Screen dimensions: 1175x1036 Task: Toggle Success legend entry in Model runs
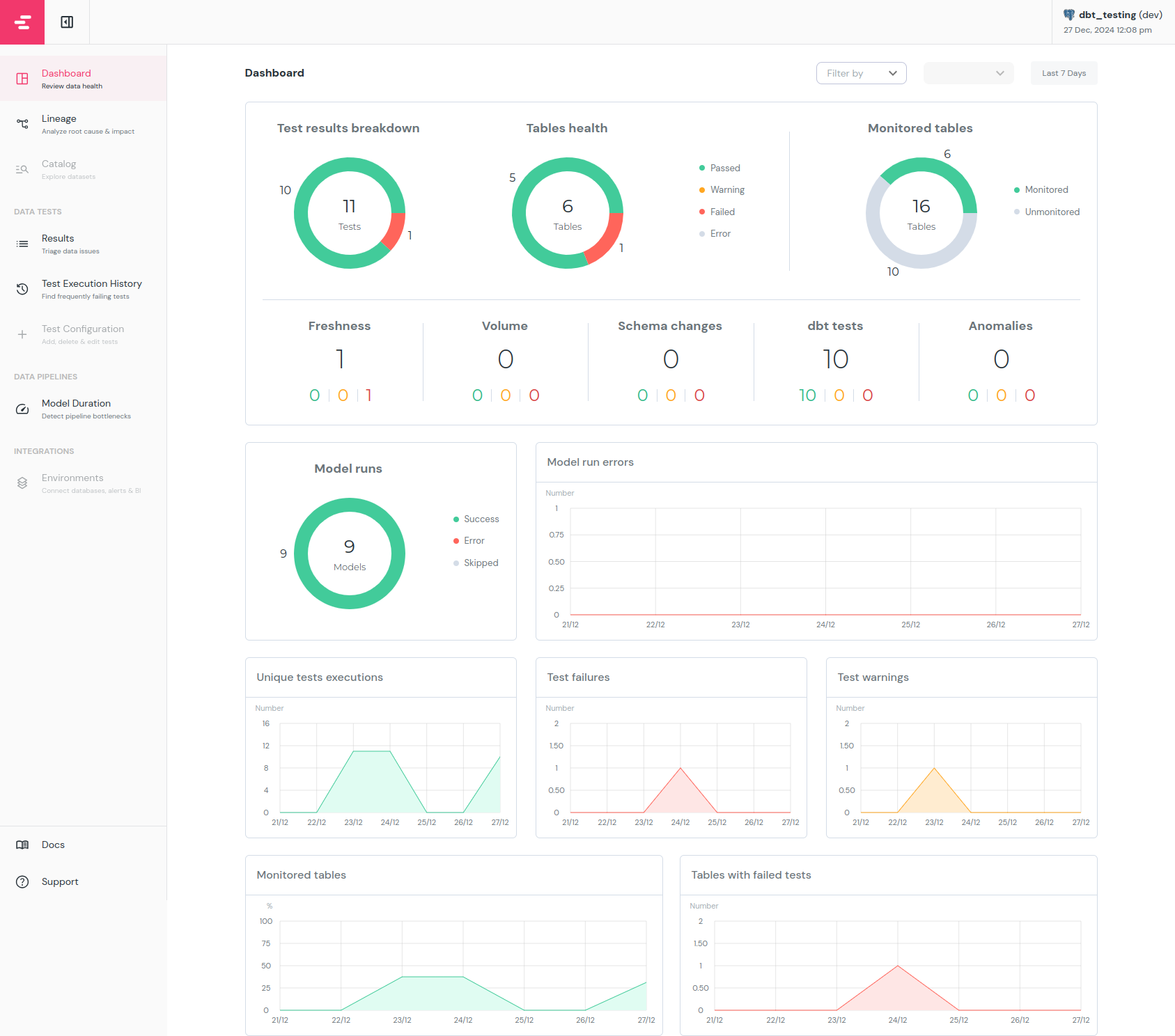pos(476,519)
